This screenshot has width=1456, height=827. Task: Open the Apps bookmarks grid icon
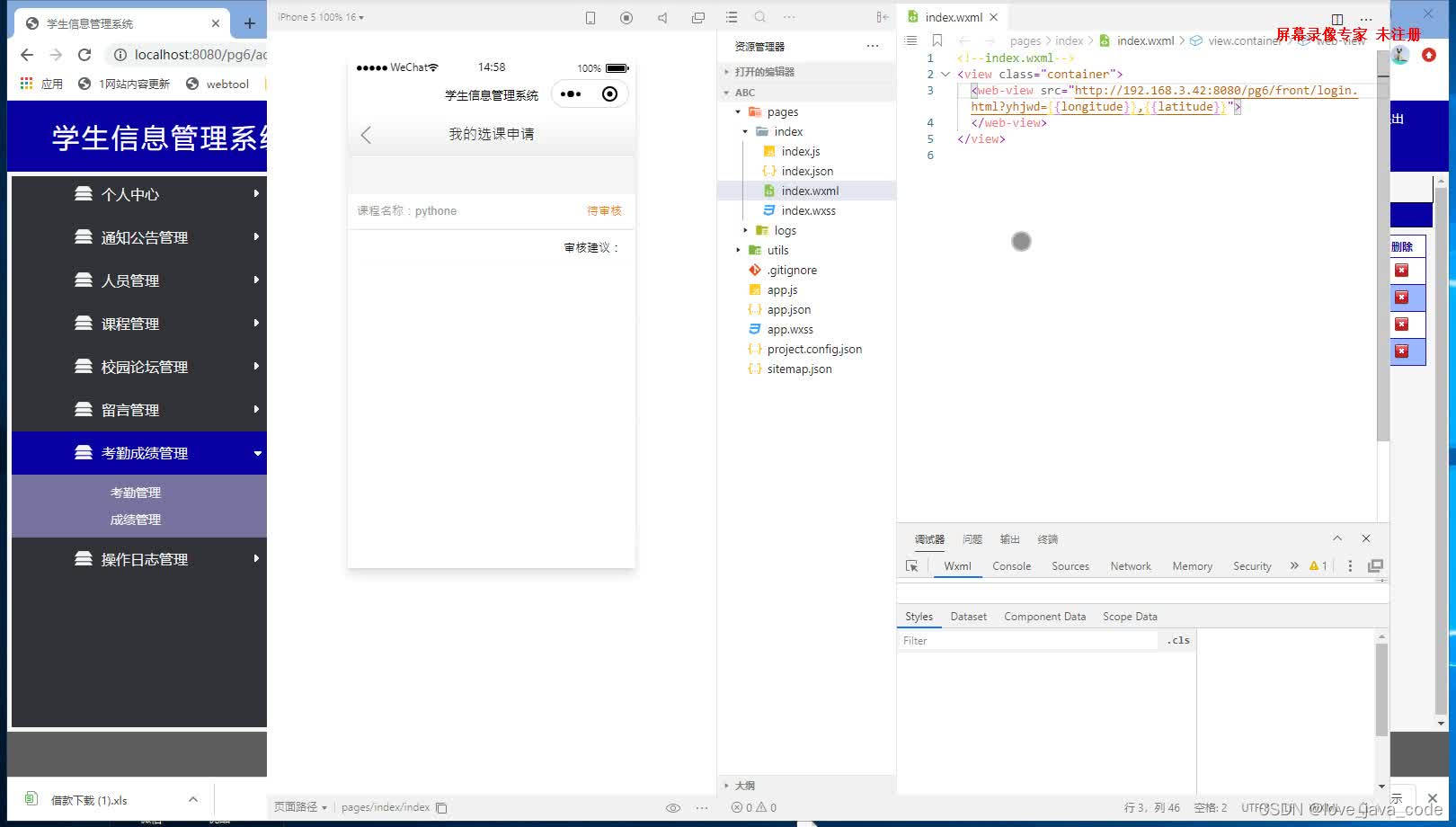tap(27, 84)
